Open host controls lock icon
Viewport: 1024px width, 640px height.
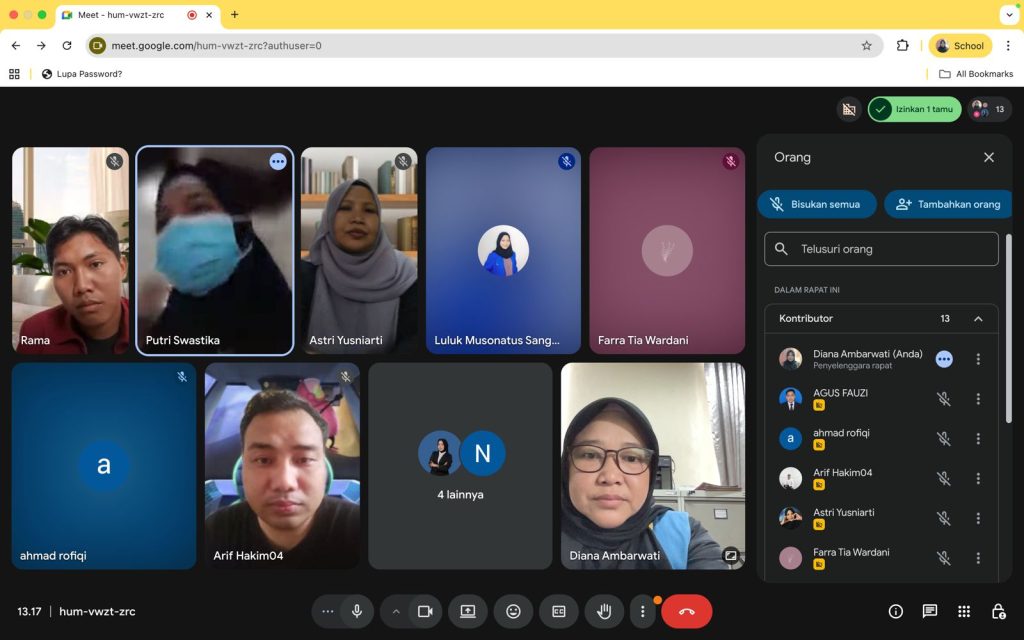(998, 611)
